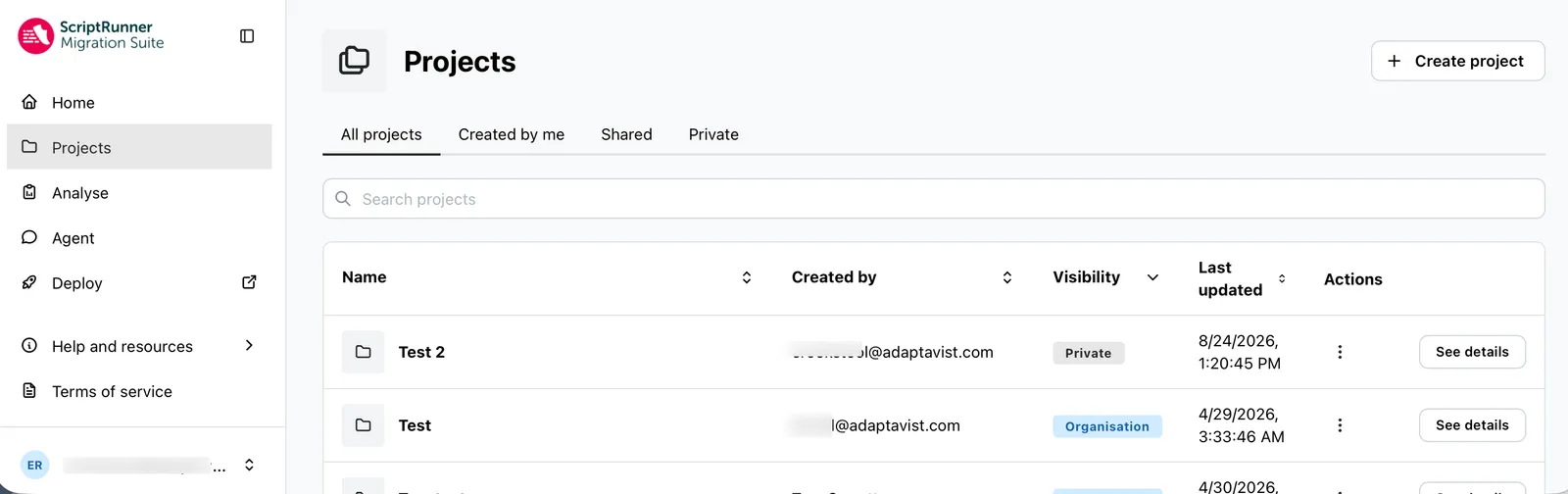Click the Terms of service document icon

[29, 390]
